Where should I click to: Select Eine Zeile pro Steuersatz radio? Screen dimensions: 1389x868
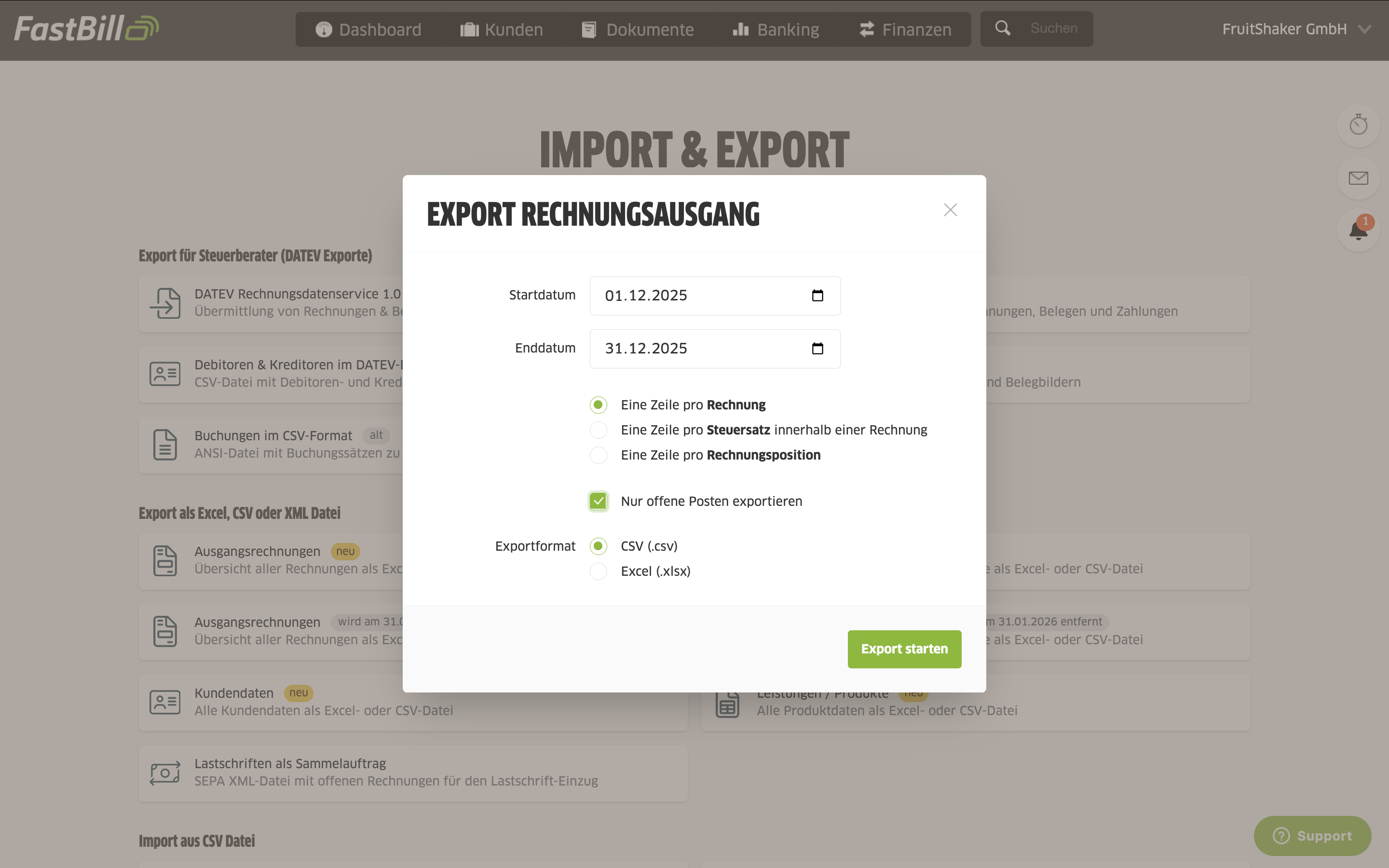coord(598,430)
